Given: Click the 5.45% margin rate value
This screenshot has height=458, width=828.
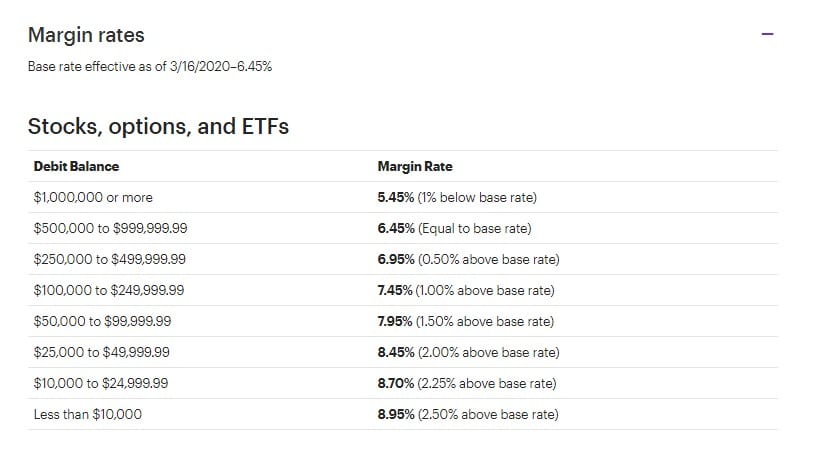Looking at the screenshot, I should [x=396, y=197].
